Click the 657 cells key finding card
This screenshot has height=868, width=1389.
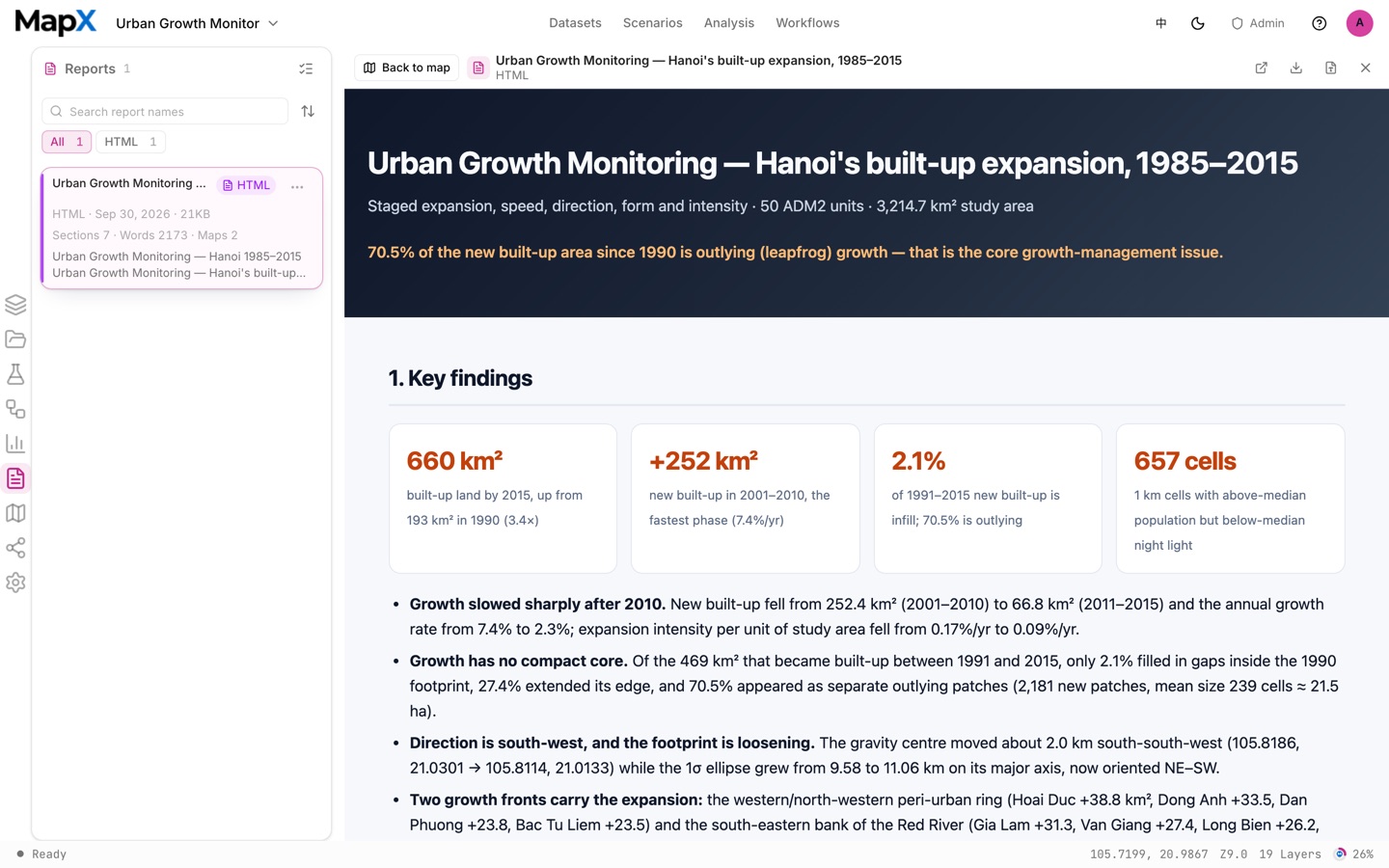[1230, 499]
